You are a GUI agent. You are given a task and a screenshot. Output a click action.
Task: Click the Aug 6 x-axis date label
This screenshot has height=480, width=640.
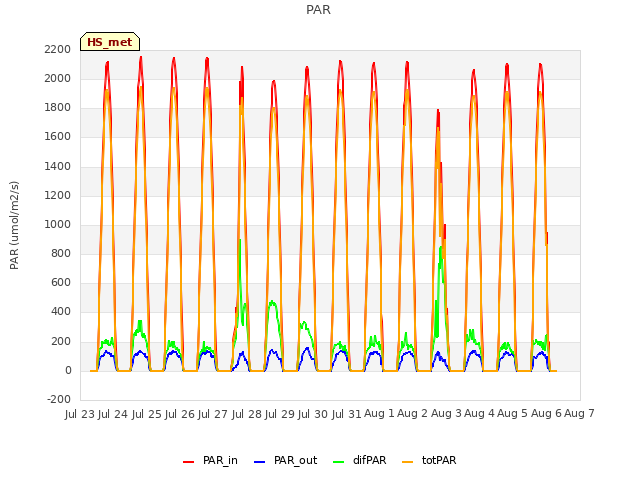pyautogui.click(x=546, y=414)
